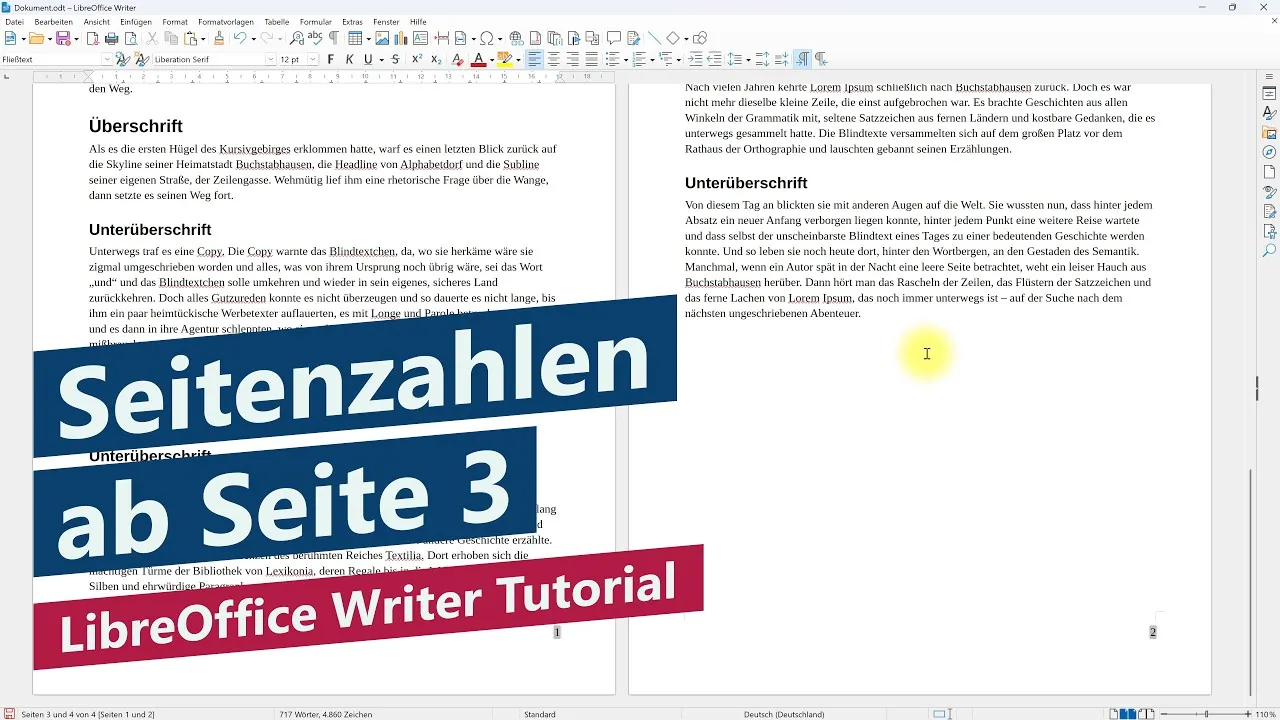Click page count status Seiten 3 und 4
The image size is (1280, 720).
(88, 714)
